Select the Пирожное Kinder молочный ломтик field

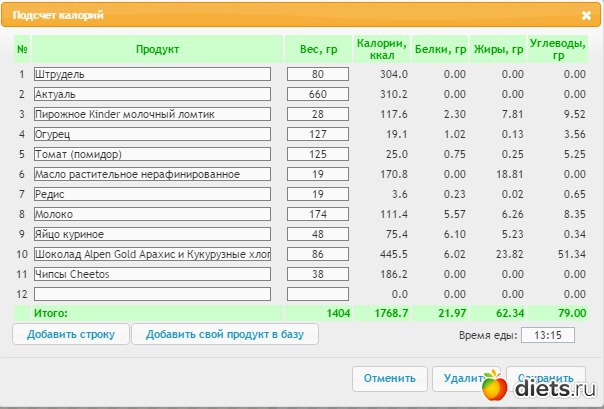tap(153, 114)
